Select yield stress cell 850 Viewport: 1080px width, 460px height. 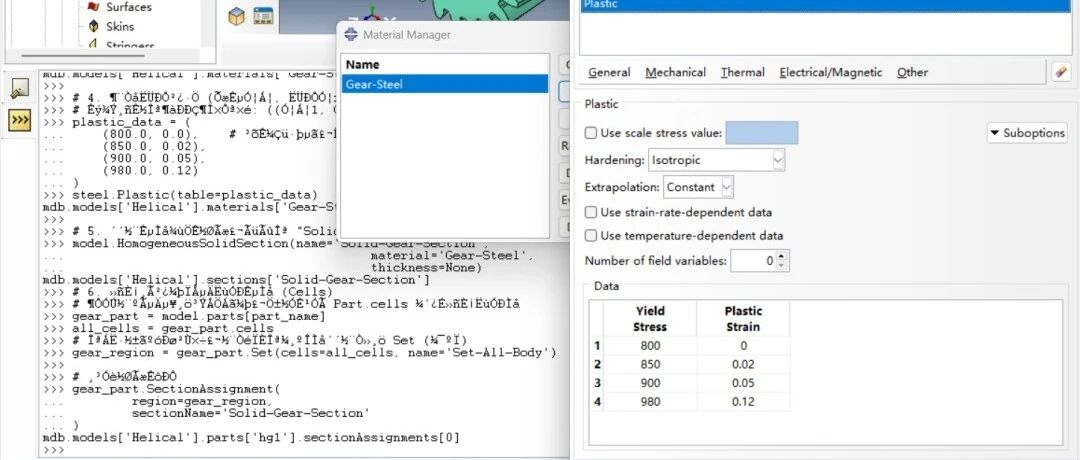[x=650, y=364]
